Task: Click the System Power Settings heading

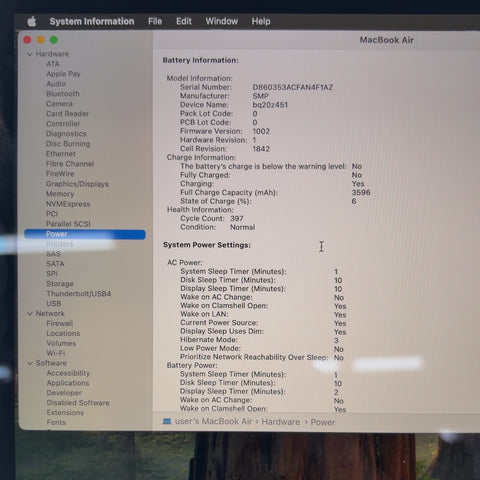Action: [x=207, y=245]
